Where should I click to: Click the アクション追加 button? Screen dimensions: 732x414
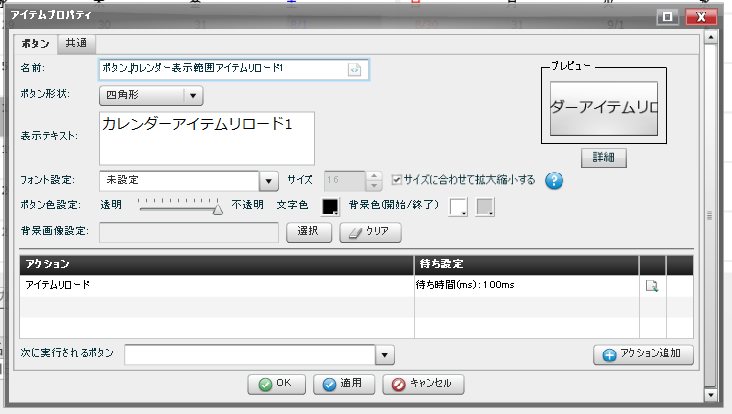pyautogui.click(x=643, y=355)
